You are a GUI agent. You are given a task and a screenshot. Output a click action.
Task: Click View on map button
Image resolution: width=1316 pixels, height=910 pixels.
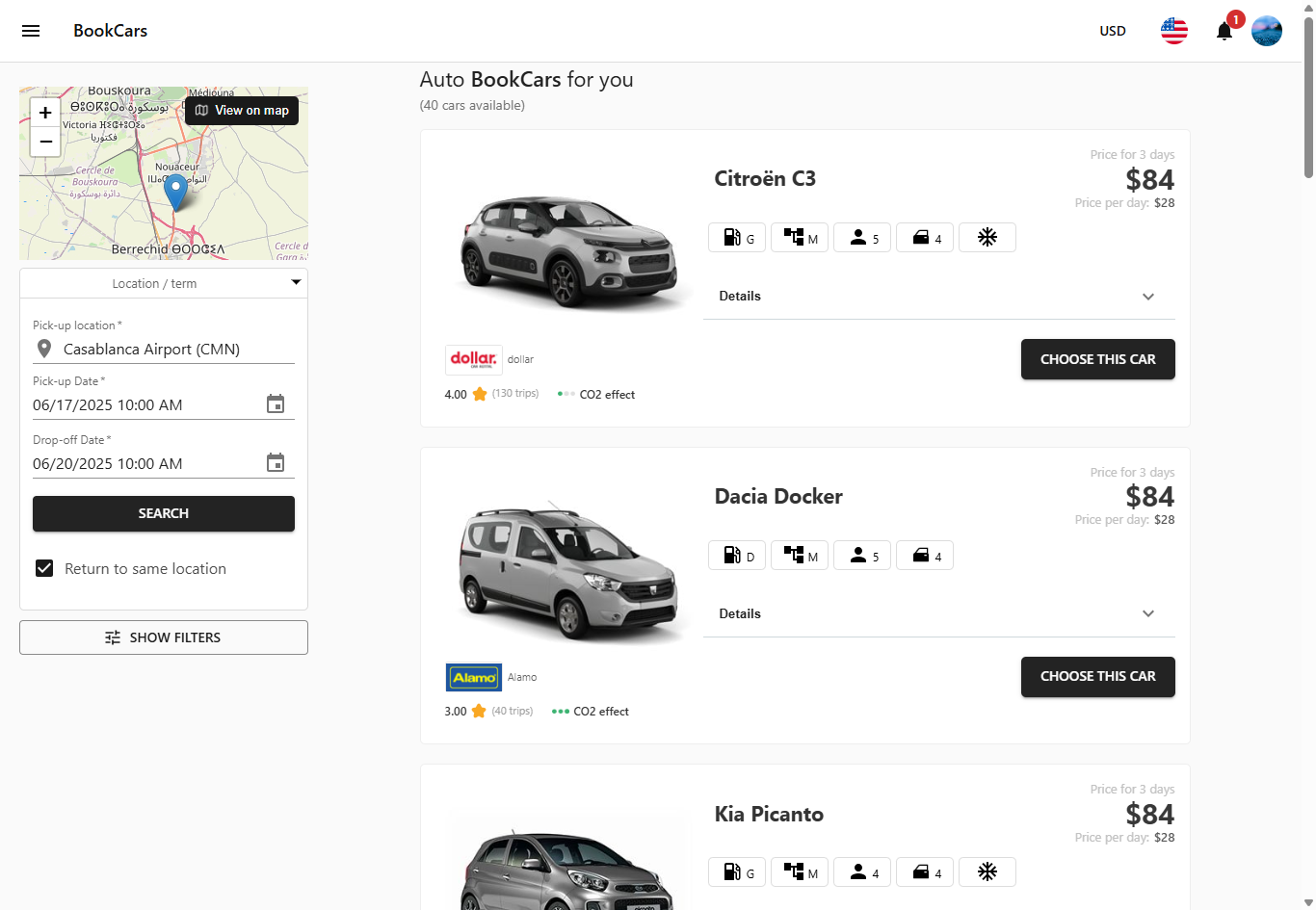pyautogui.click(x=242, y=111)
